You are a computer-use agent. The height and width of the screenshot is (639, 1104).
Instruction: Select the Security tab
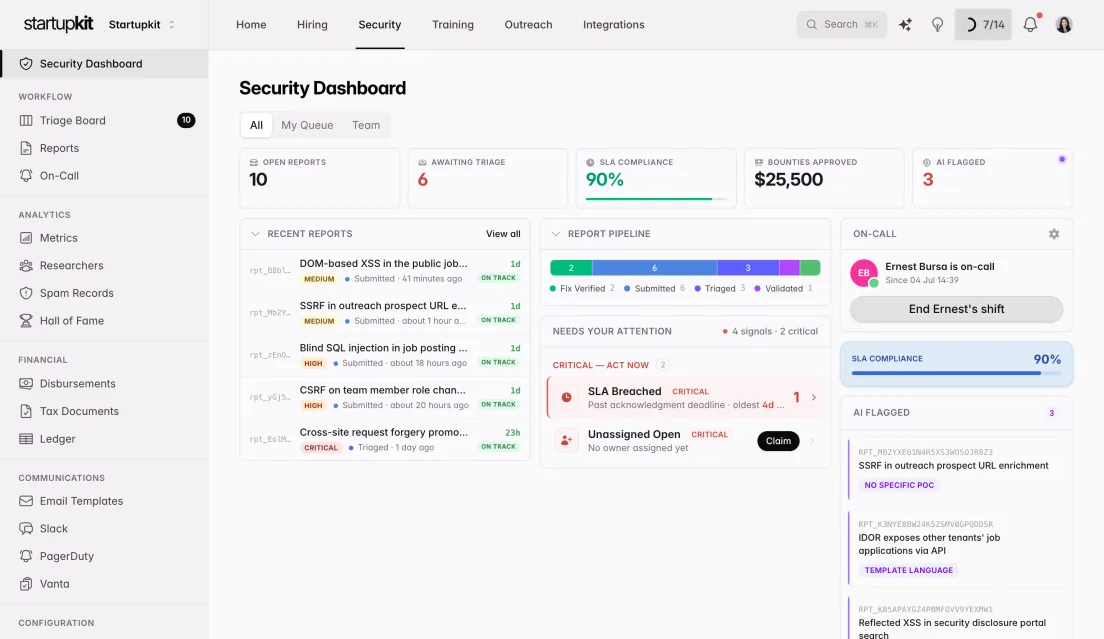click(380, 25)
